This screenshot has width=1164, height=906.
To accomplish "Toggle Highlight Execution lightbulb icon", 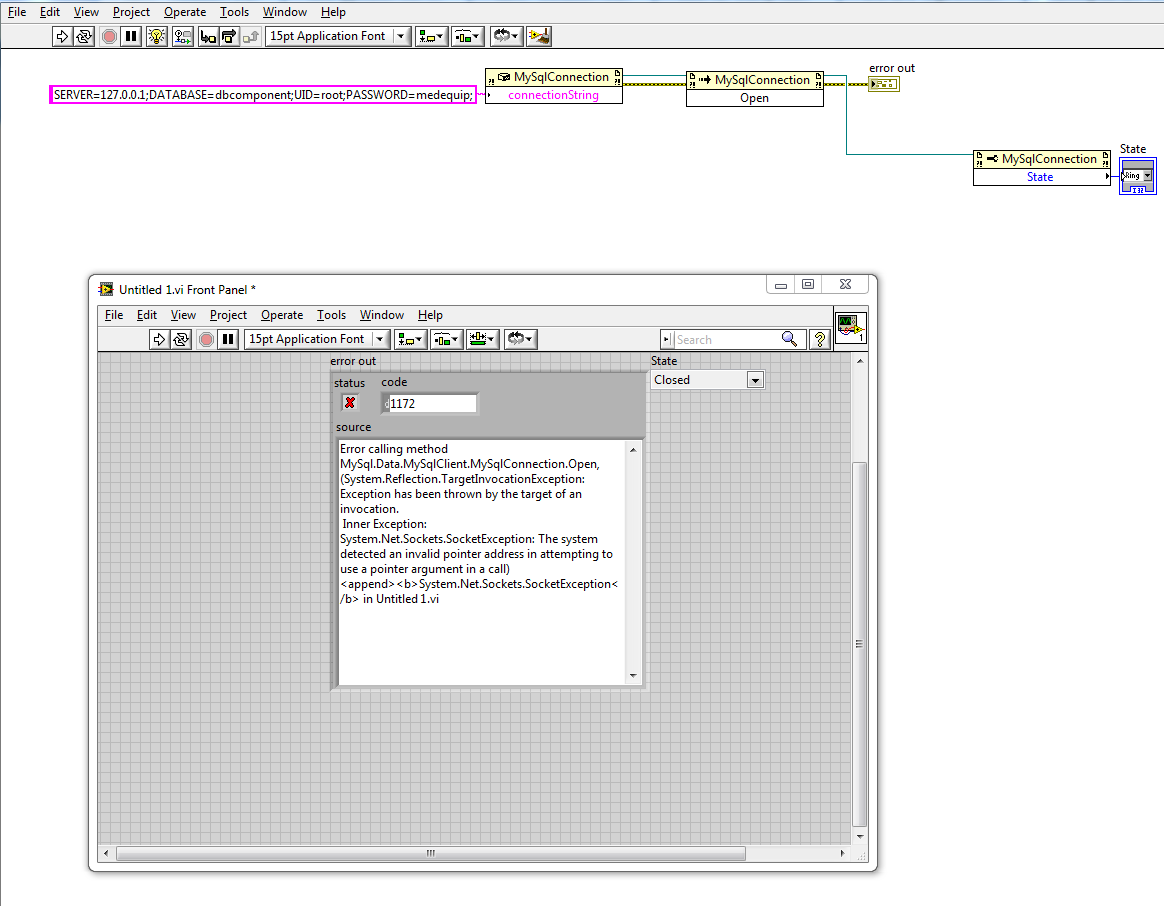I will pos(156,36).
